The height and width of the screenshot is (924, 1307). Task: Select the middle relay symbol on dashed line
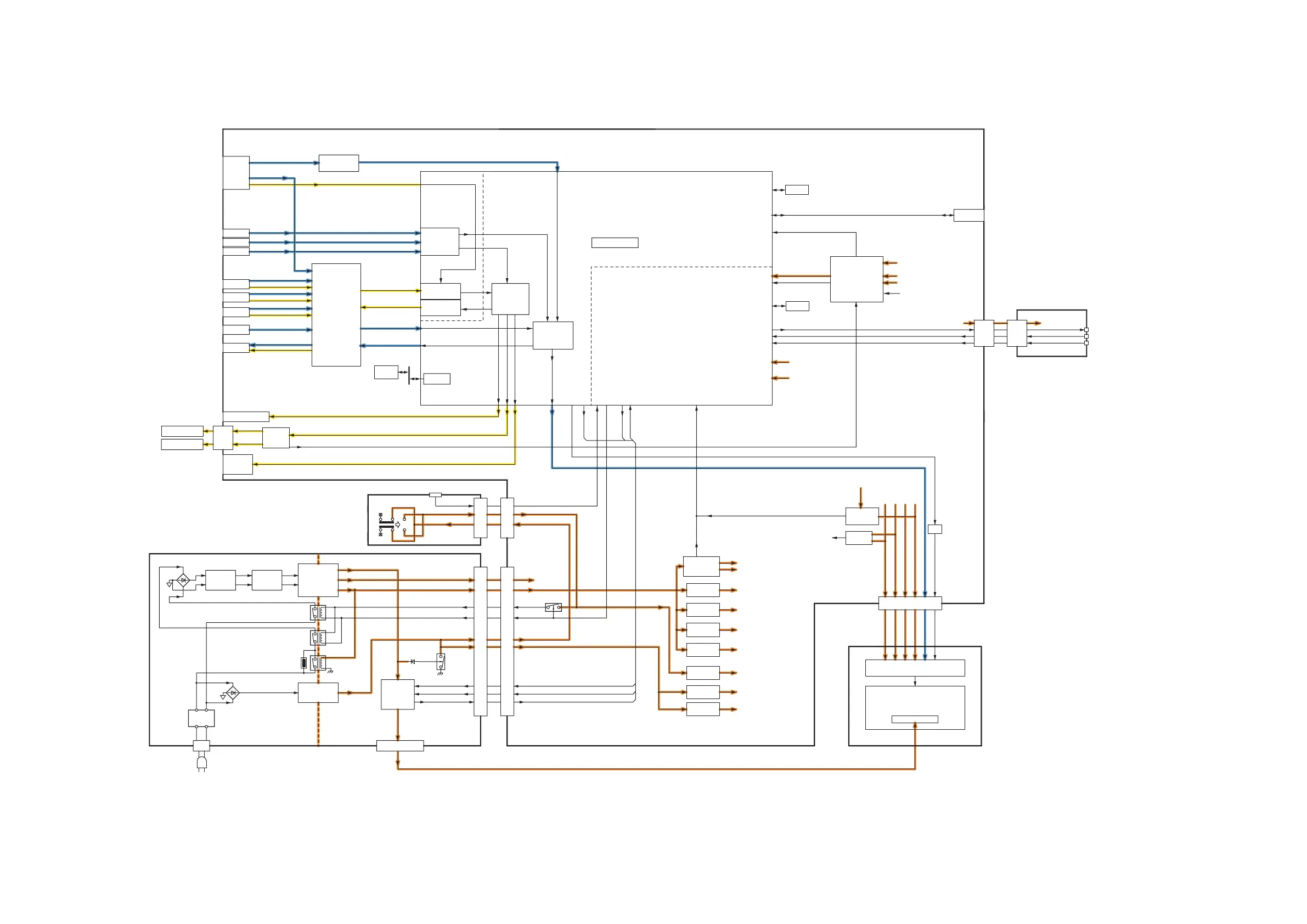(x=318, y=637)
